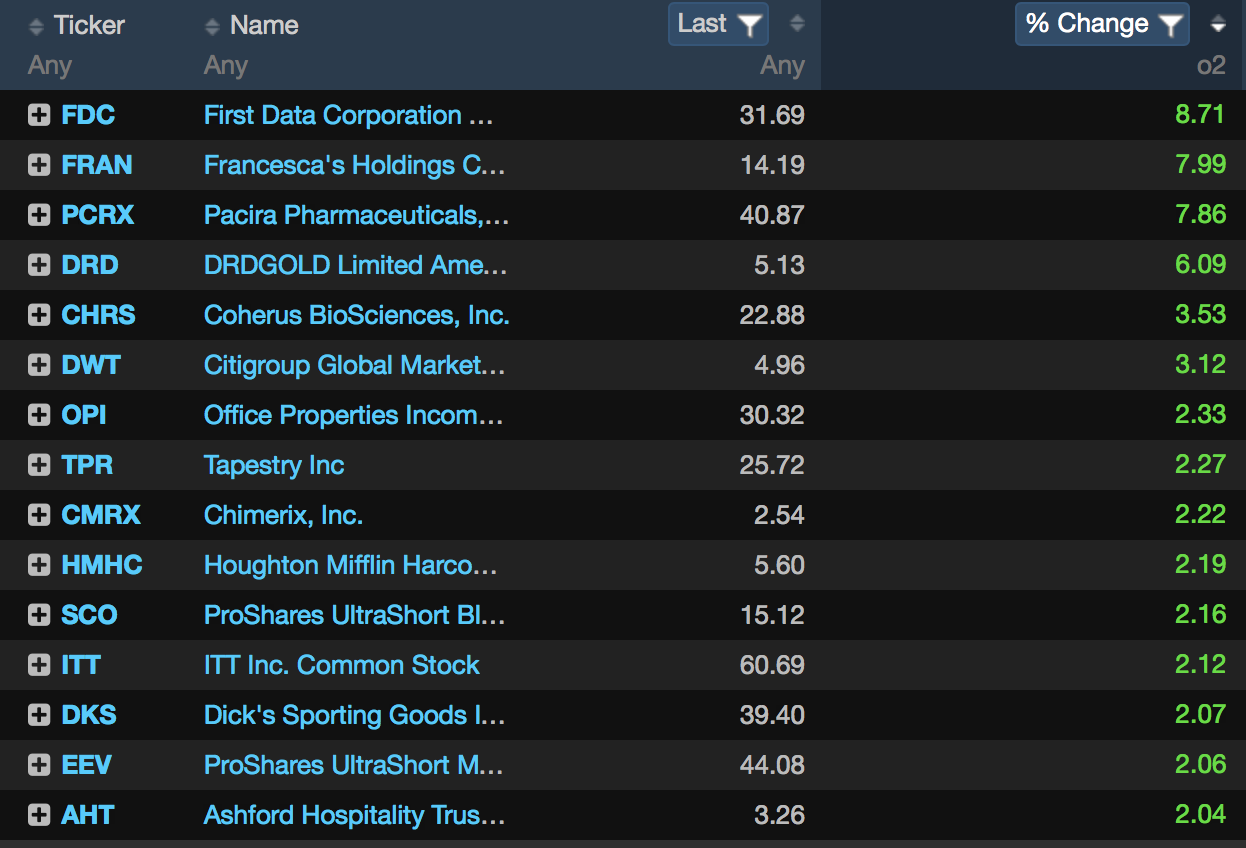Screen dimensions: 1246x848
Task: Open Pacira Pharmaceuticals name link
Action: click(356, 215)
